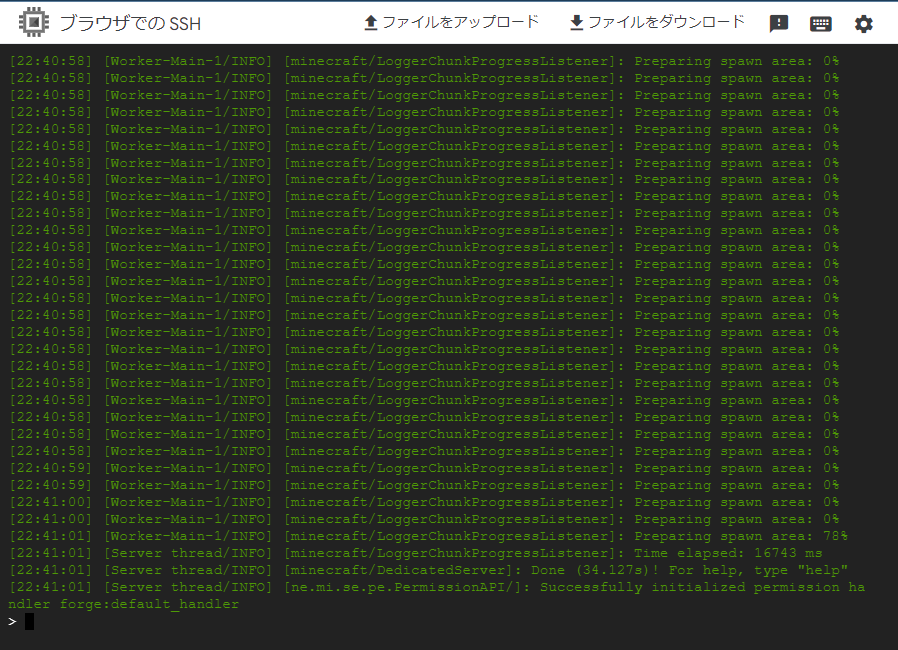Click the upload arrow icon
Viewport: 898px width, 650px height.
(371, 23)
